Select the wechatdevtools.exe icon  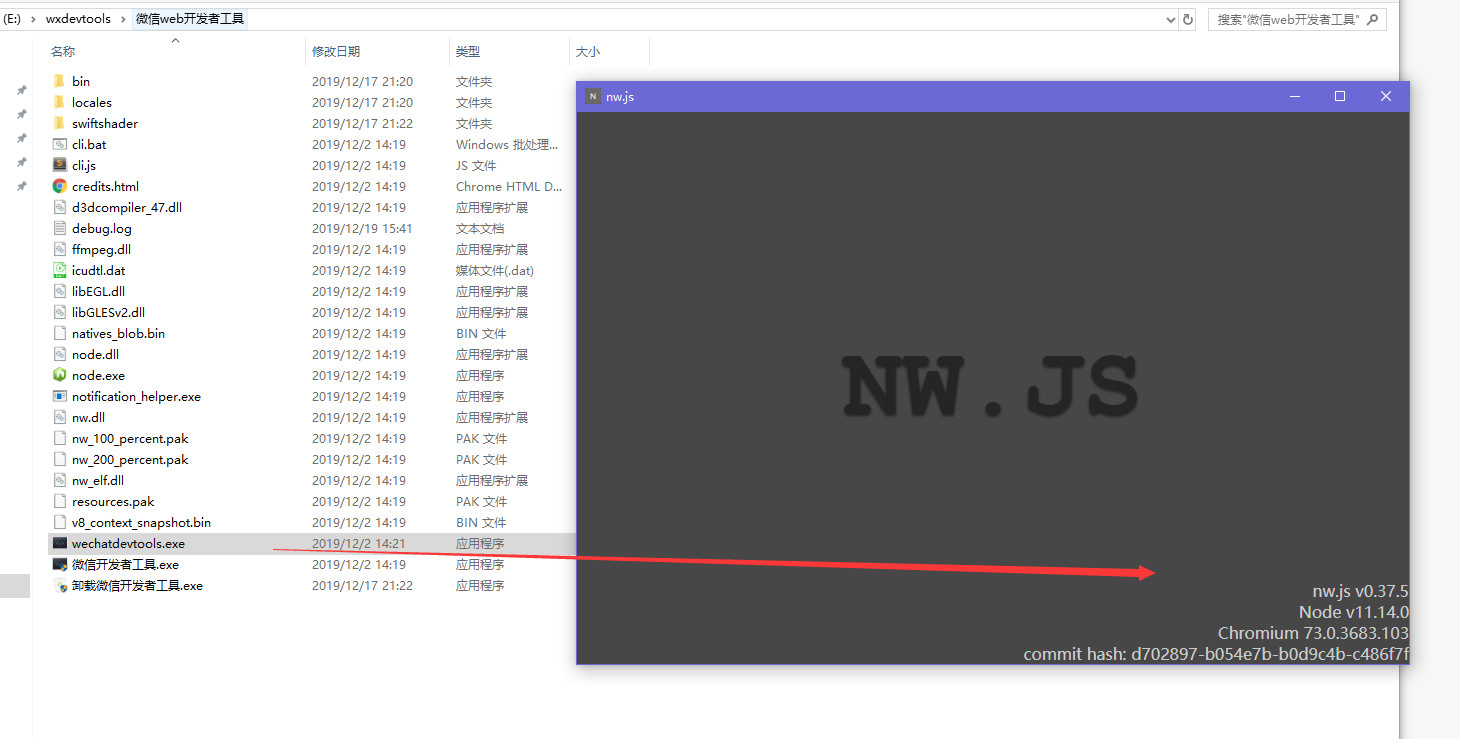59,543
